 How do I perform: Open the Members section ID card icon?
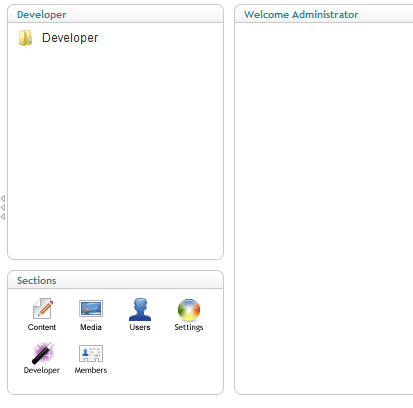pyautogui.click(x=91, y=353)
